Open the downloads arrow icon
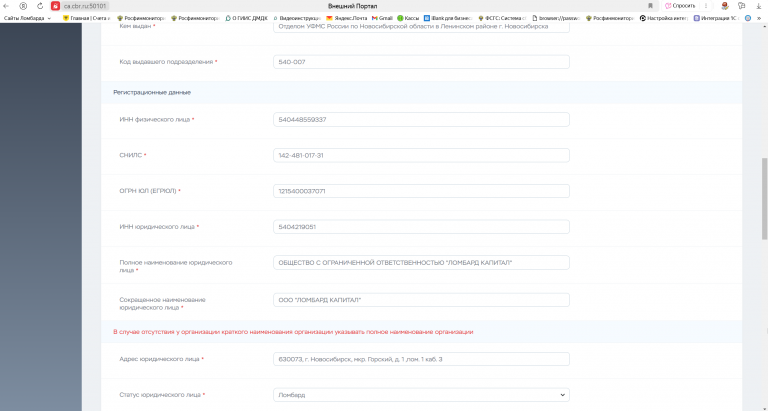 click(x=759, y=6)
